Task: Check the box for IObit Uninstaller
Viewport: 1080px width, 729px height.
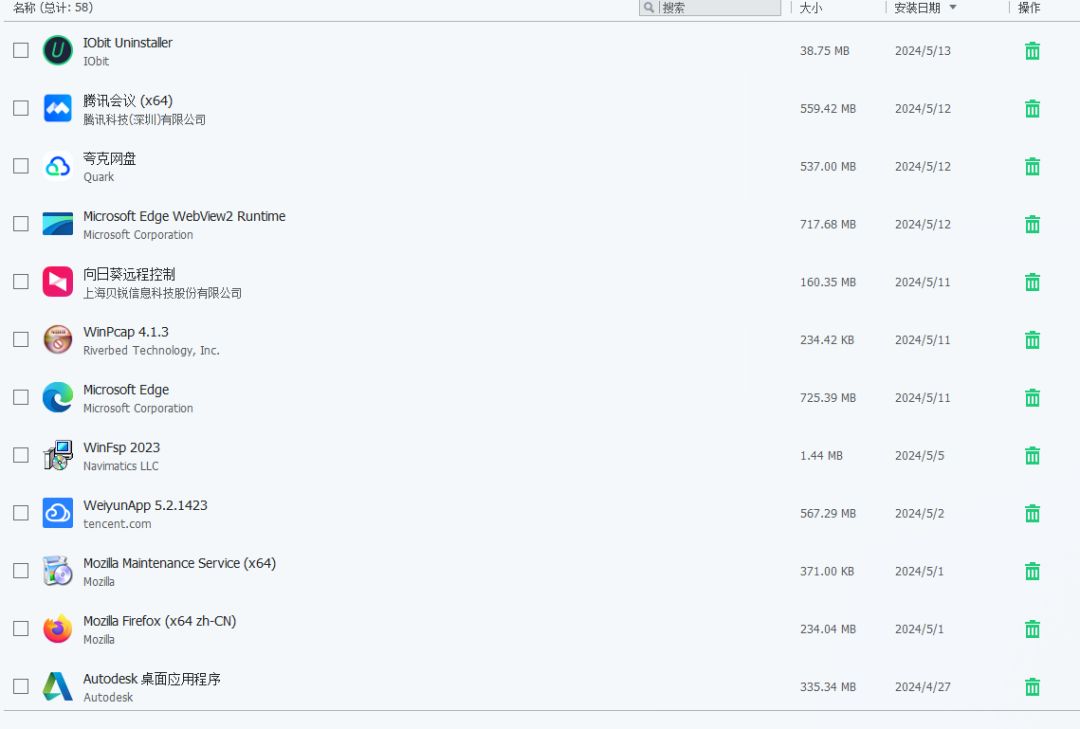Action: [21, 50]
